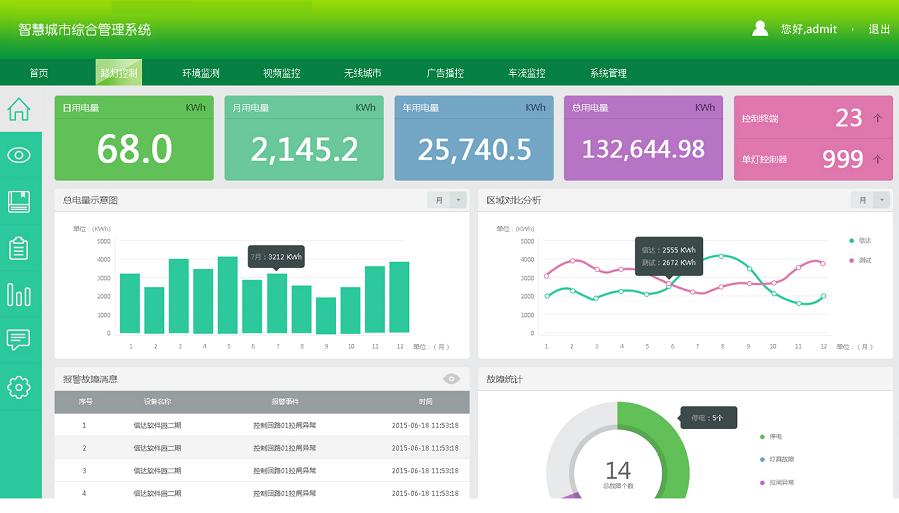Viewport: 899px width, 513px height.
Task: Toggle the 停电 legend item
Action: [771, 437]
